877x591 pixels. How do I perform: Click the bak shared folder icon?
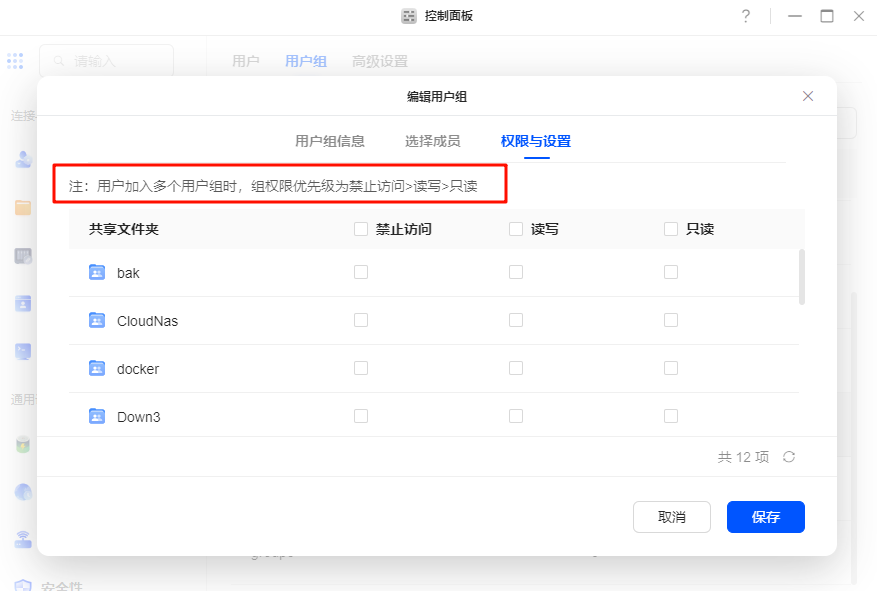tap(97, 272)
